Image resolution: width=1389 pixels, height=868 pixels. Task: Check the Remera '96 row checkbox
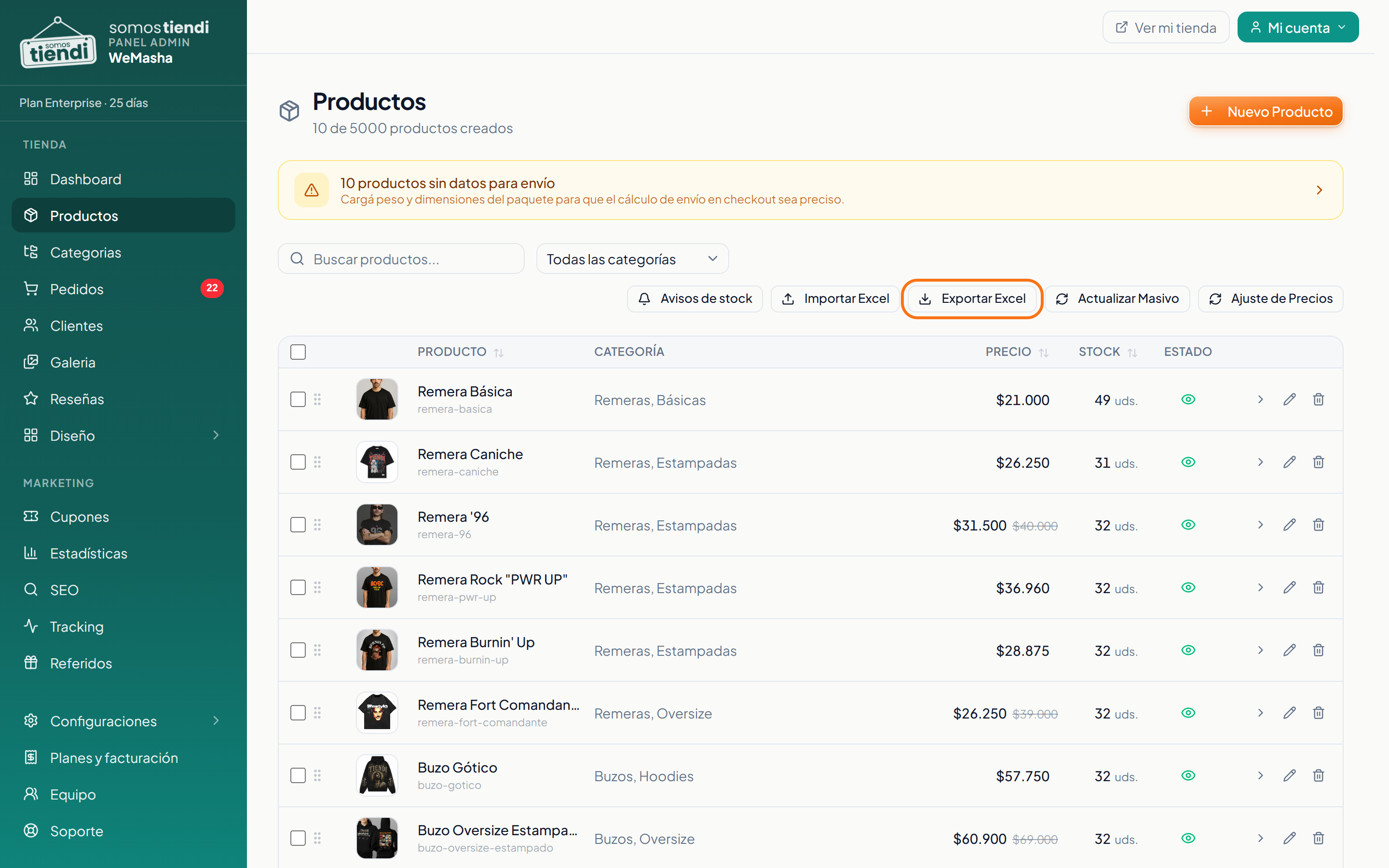(298, 525)
